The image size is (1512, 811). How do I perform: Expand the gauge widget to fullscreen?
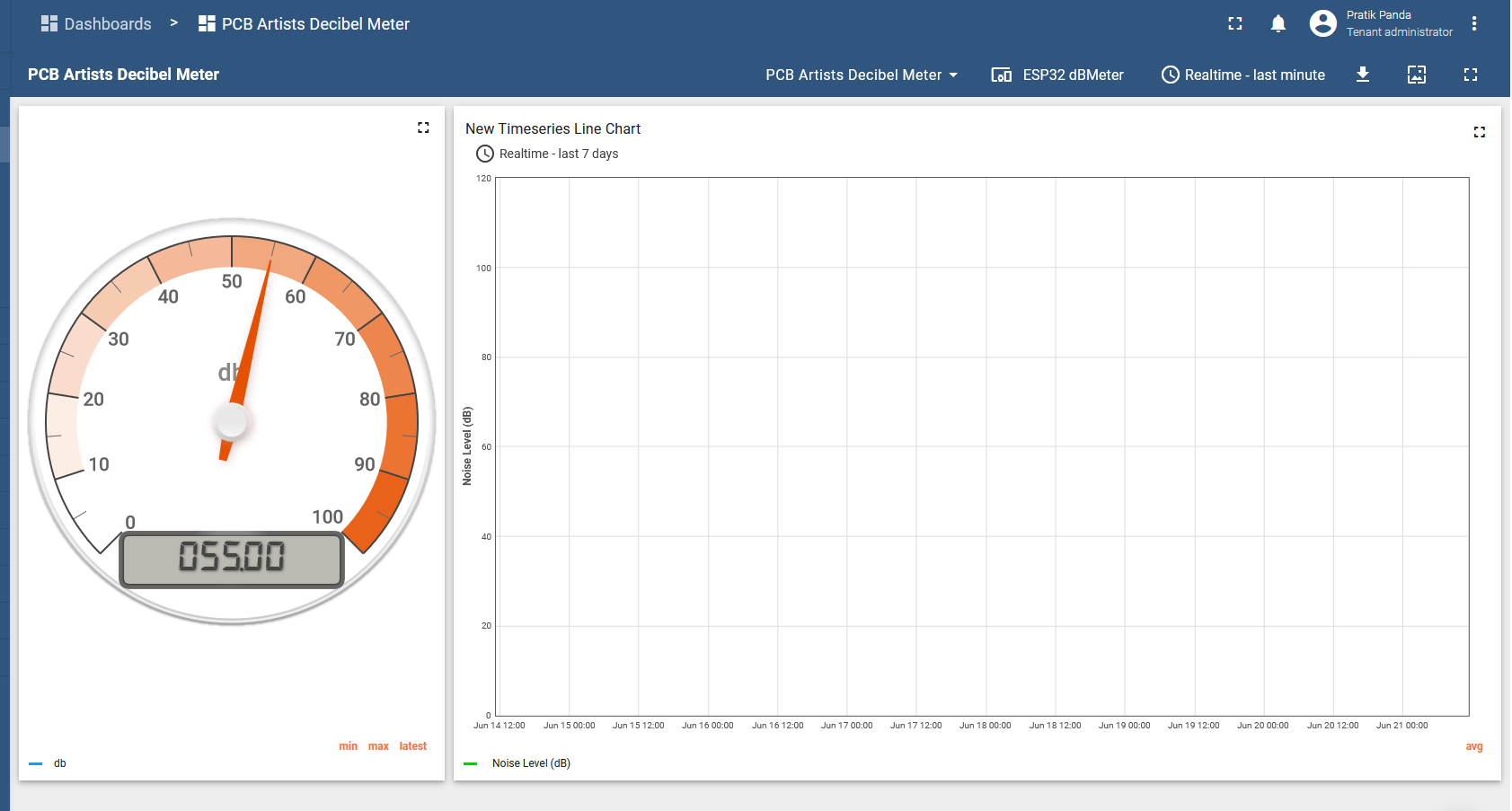click(423, 128)
